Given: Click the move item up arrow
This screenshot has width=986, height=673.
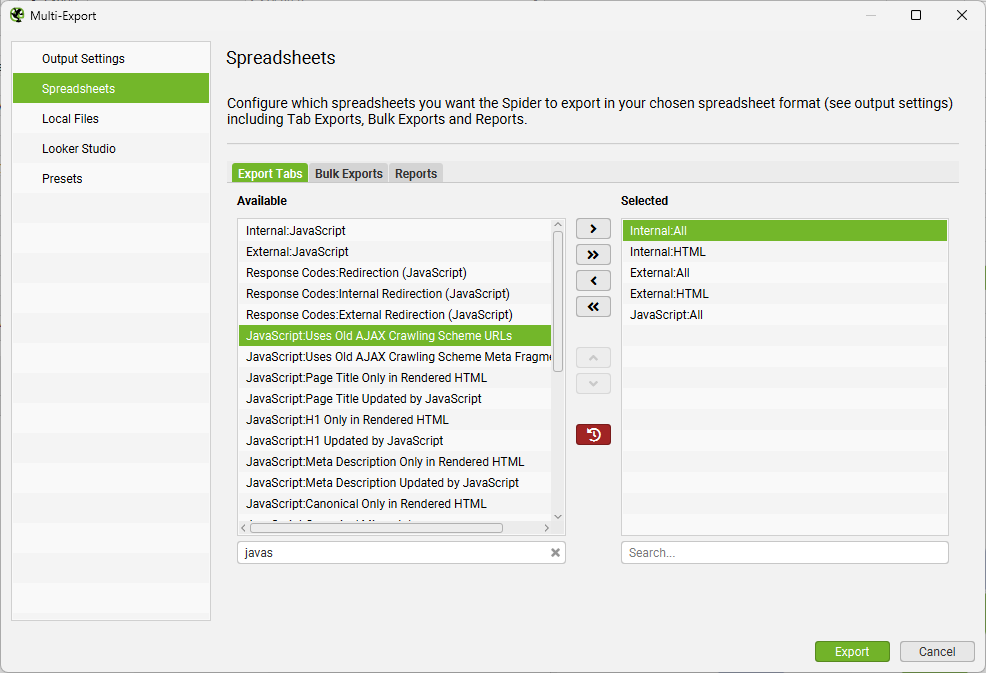Looking at the screenshot, I should pos(593,357).
